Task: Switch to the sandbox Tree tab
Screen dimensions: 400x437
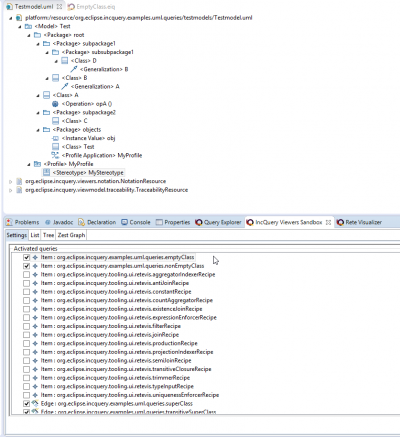Action: tap(48, 235)
